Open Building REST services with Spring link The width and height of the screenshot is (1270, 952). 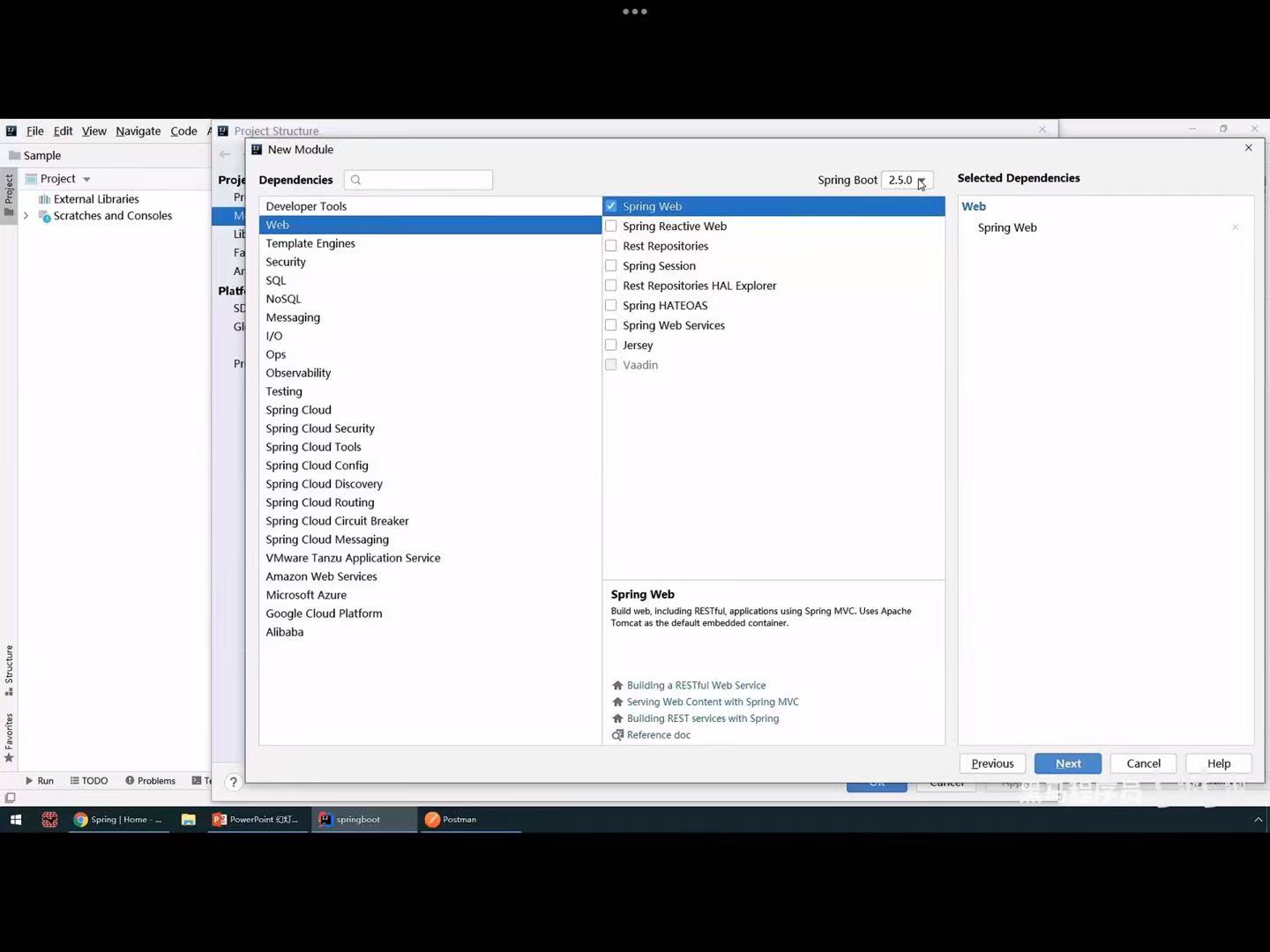coord(703,718)
